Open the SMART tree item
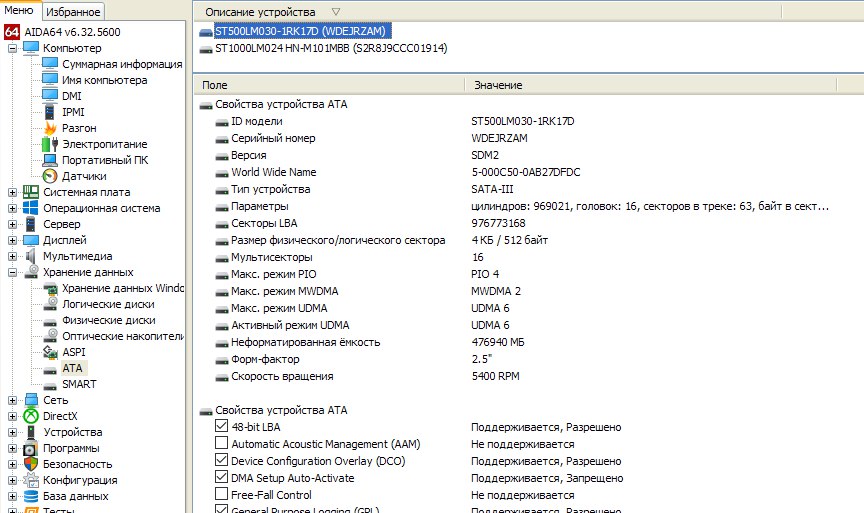This screenshot has height=513, width=864. point(79,384)
